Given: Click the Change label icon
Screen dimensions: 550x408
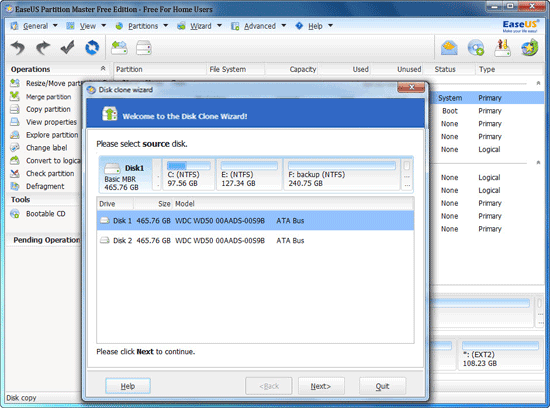Looking at the screenshot, I should coord(15,148).
